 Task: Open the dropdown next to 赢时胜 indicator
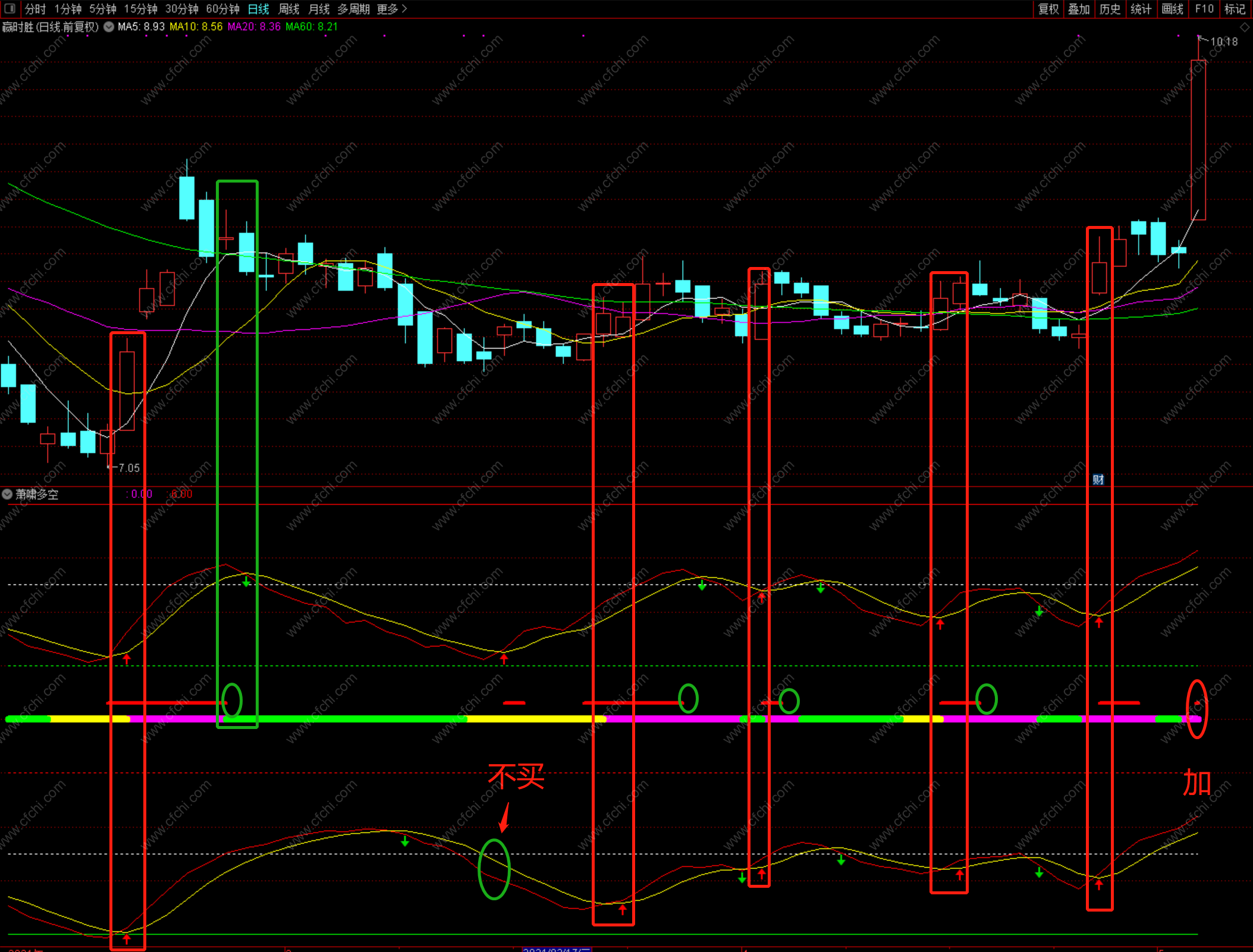[109, 27]
